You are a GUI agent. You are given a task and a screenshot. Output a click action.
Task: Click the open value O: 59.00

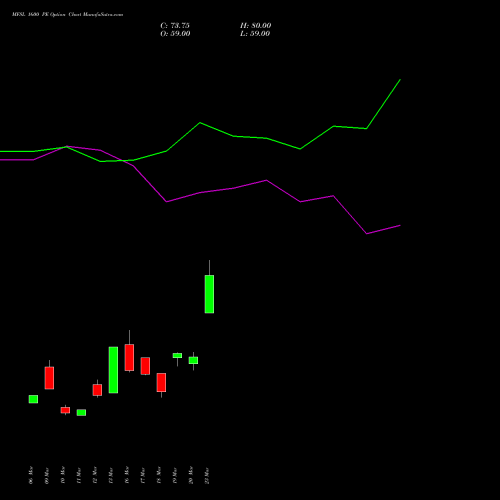pos(175,34)
